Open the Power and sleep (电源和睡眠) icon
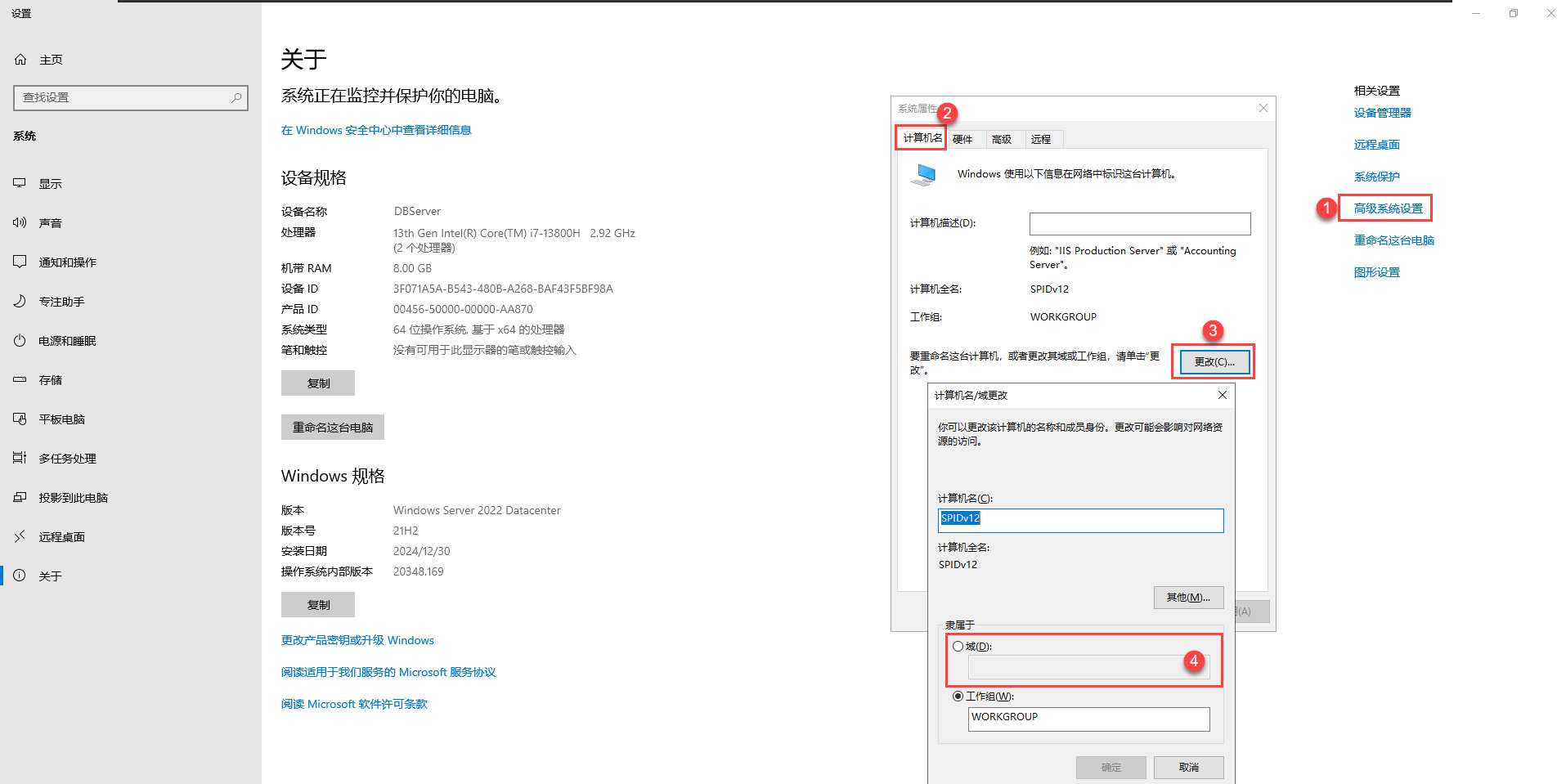Image resolution: width=1566 pixels, height=784 pixels. click(20, 341)
